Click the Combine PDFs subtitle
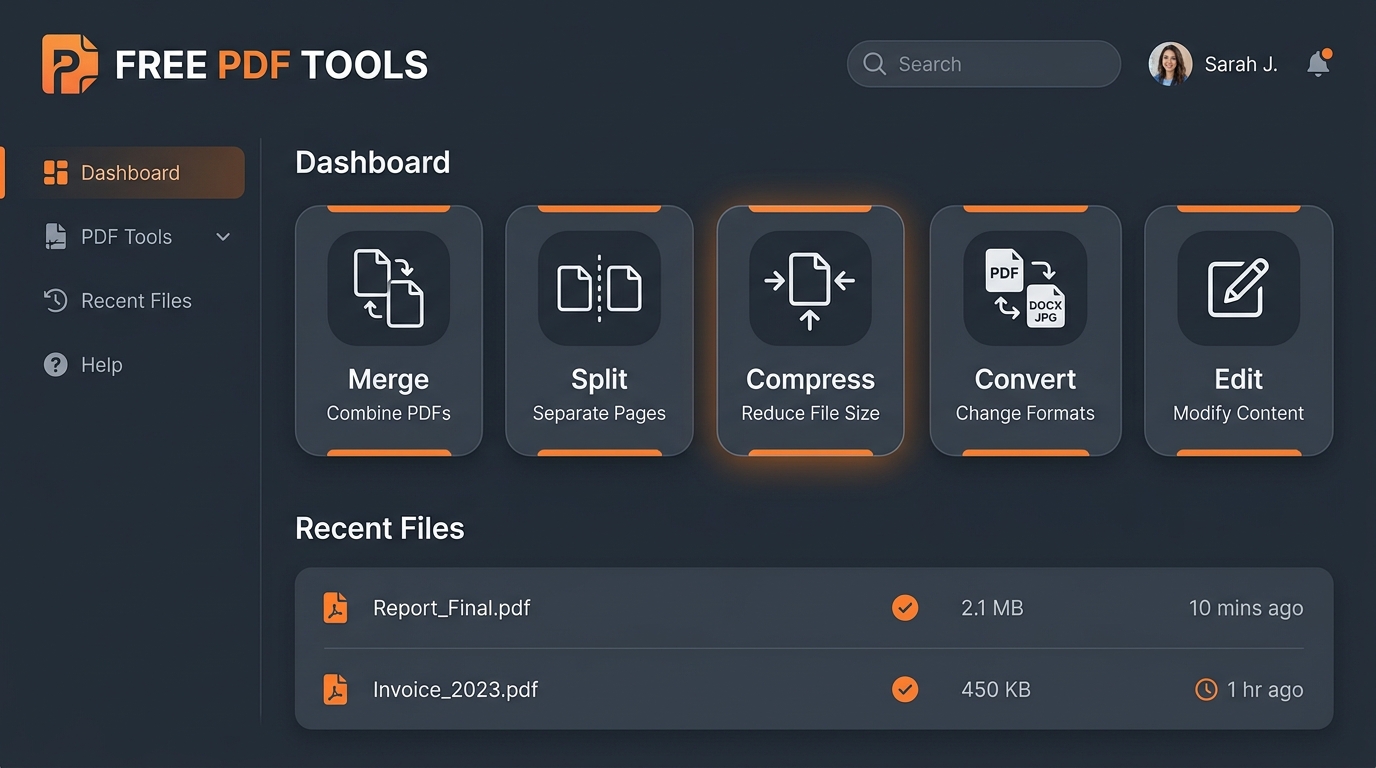This screenshot has width=1376, height=768. tap(389, 414)
